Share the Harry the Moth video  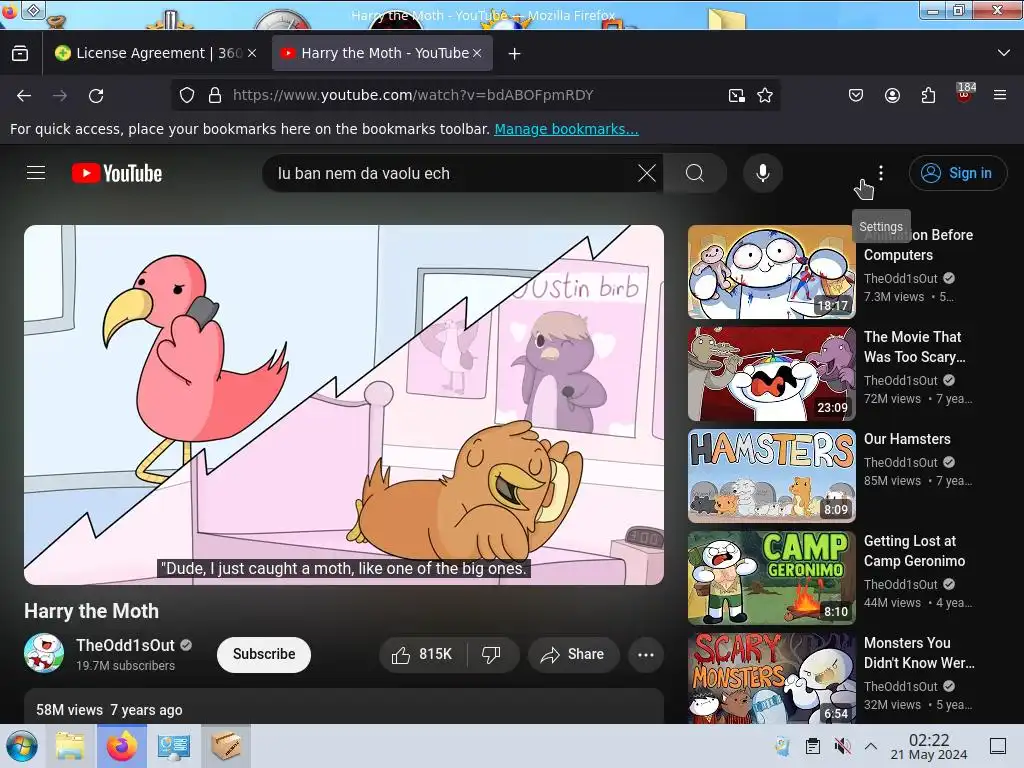tap(573, 654)
